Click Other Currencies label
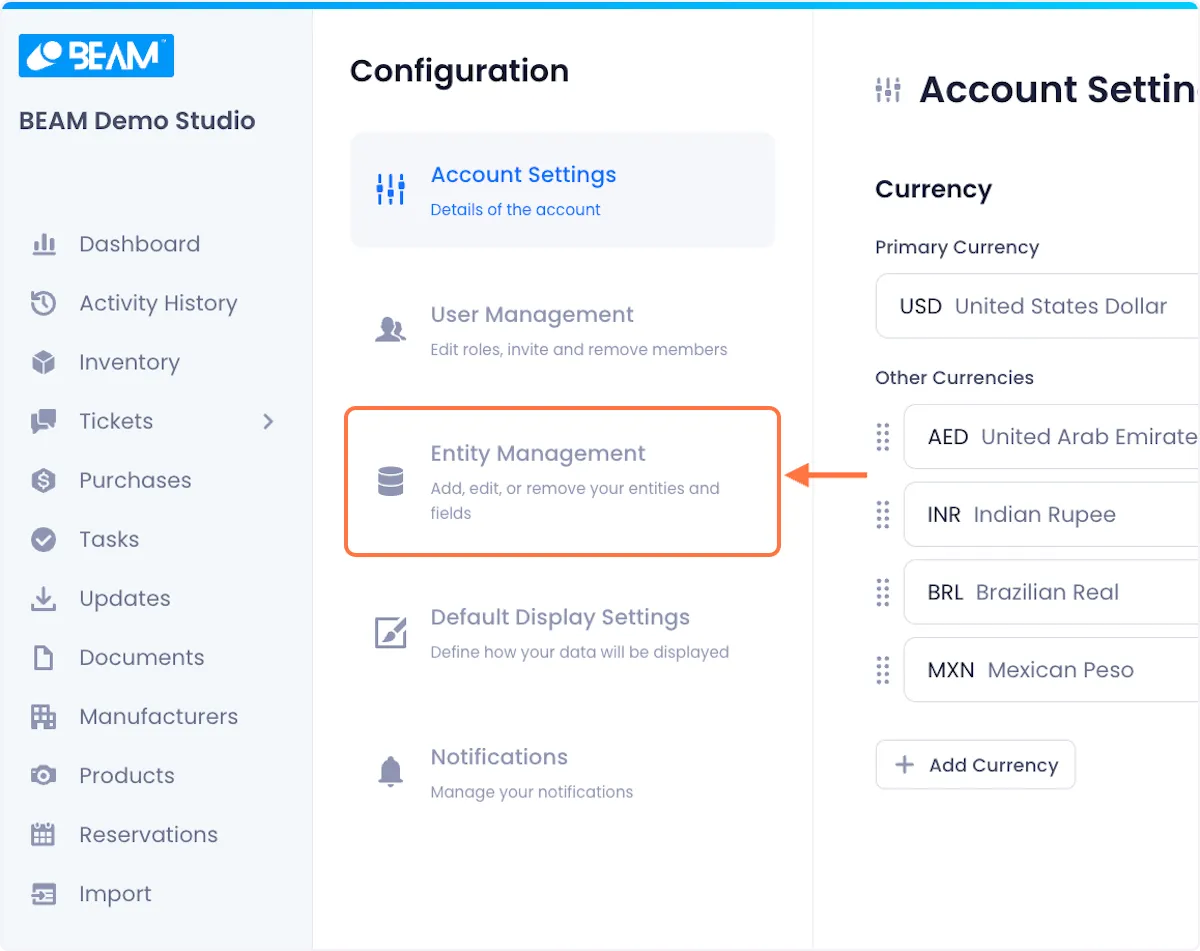Viewport: 1200px width, 951px height. [954, 377]
